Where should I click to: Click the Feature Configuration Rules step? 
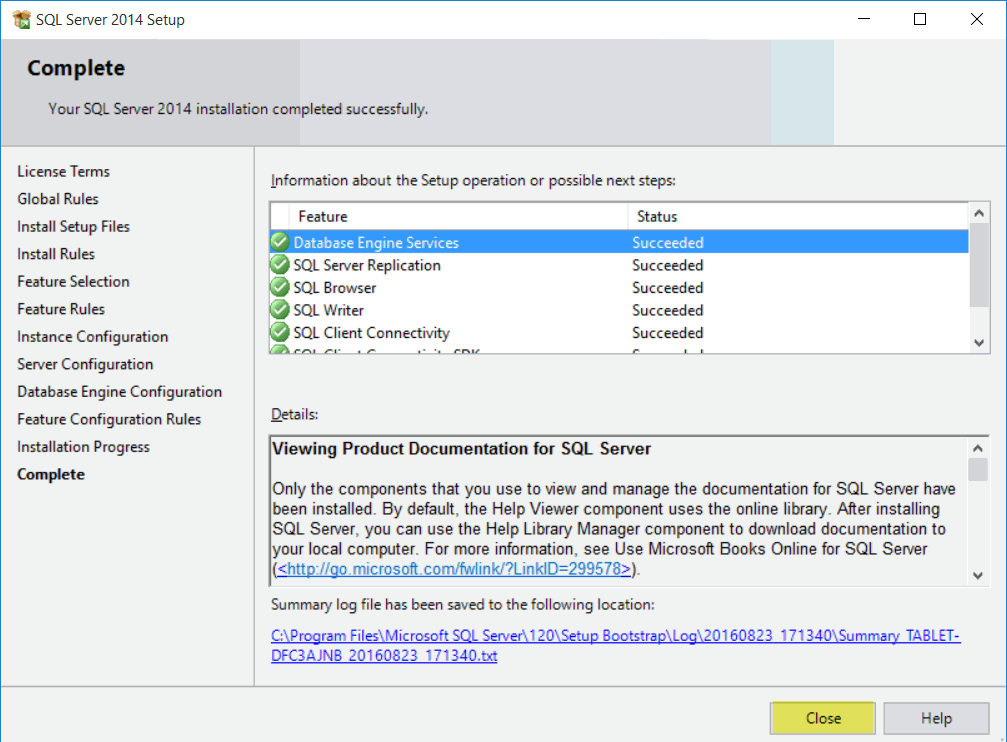tap(109, 420)
